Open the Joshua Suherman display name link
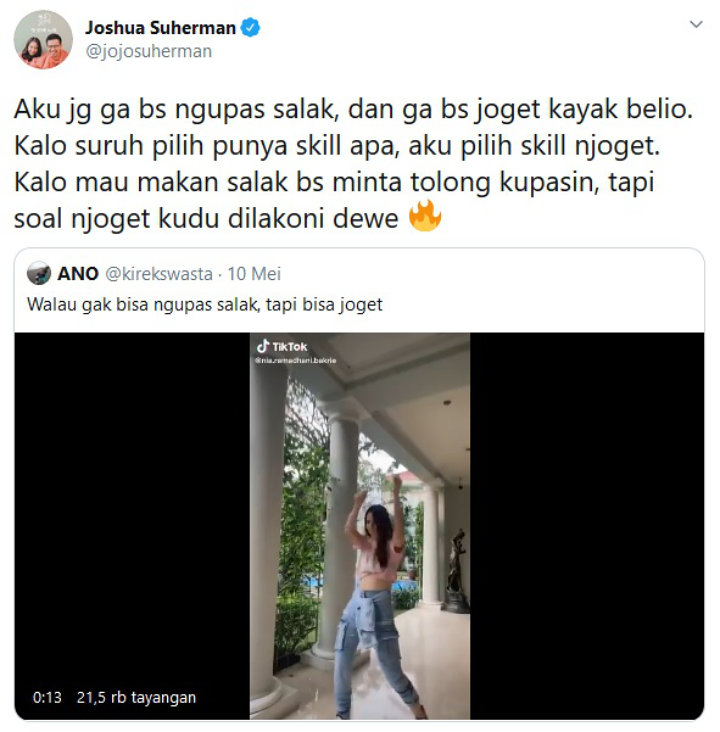Image resolution: width=720 pixels, height=732 pixels. click(160, 28)
